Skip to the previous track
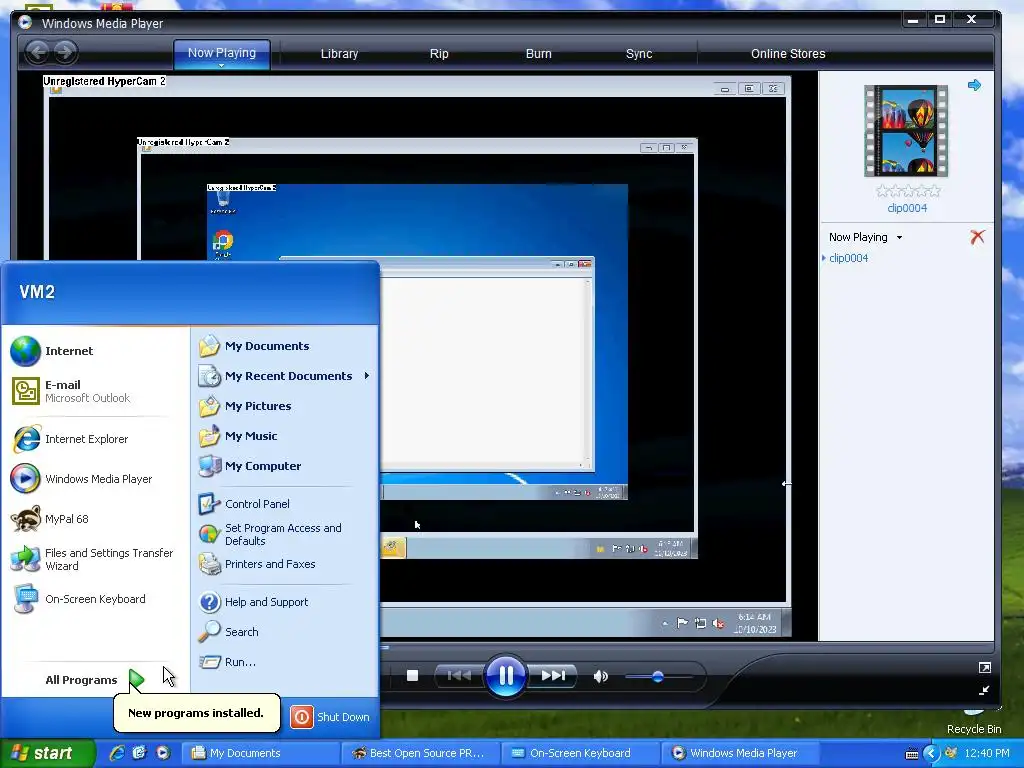Image resolution: width=1024 pixels, height=768 pixels. point(459,675)
